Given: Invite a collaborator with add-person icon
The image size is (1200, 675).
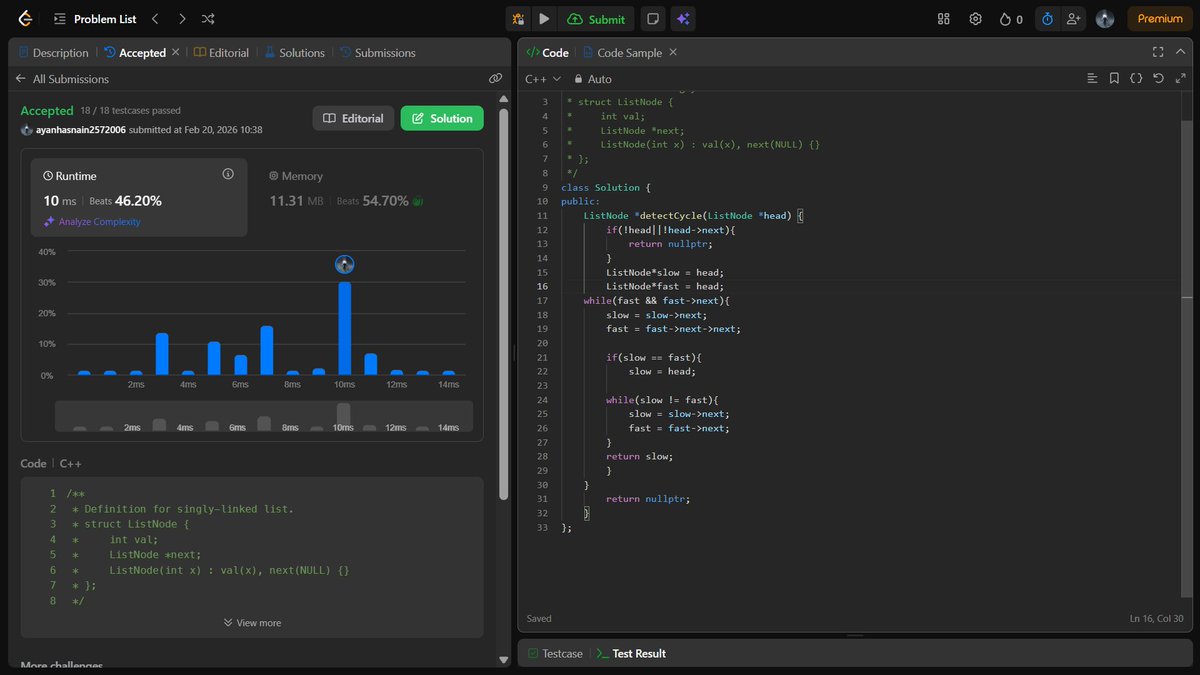Looking at the screenshot, I should coord(1074,19).
